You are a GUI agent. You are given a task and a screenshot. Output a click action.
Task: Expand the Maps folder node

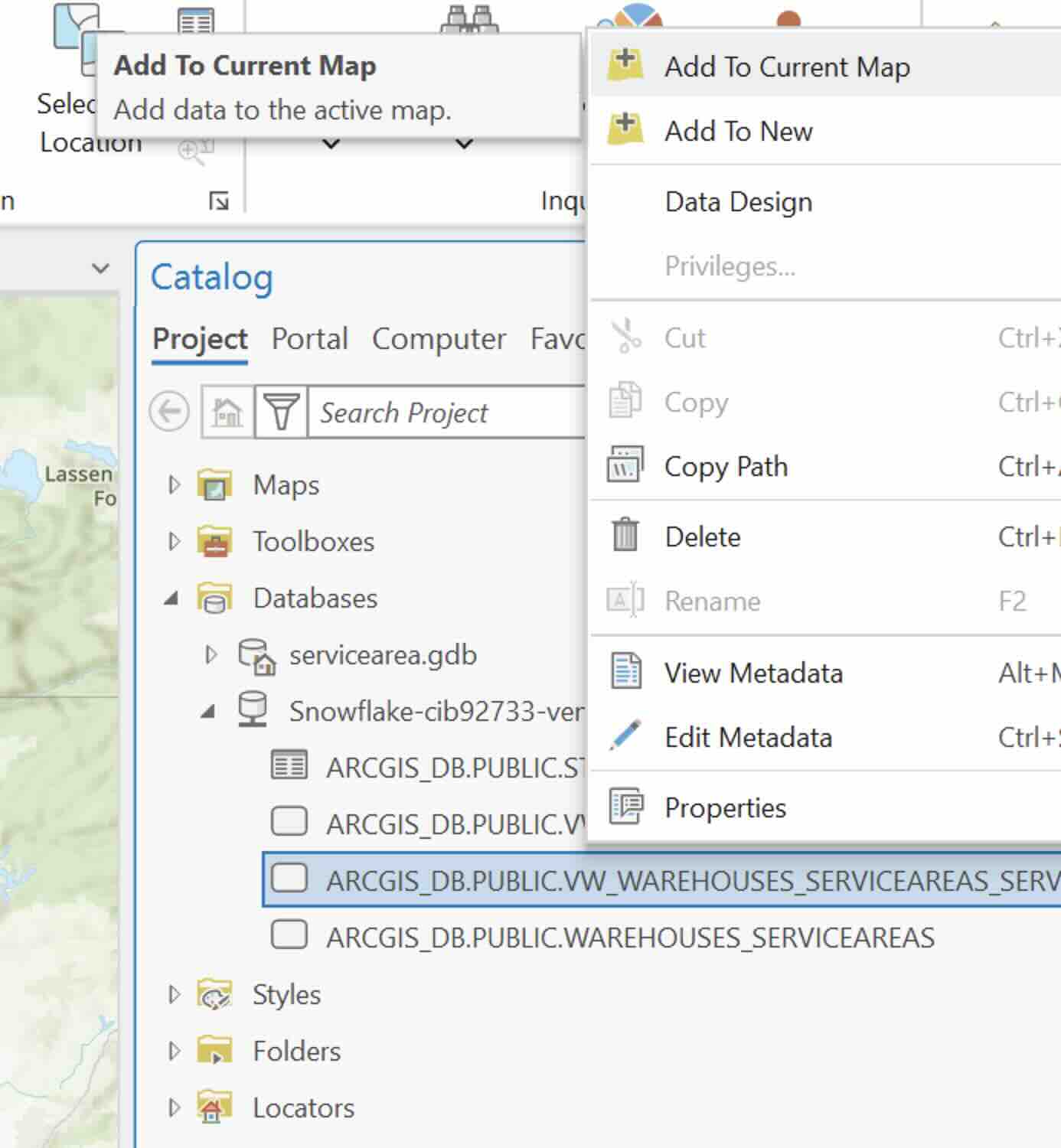tap(175, 484)
